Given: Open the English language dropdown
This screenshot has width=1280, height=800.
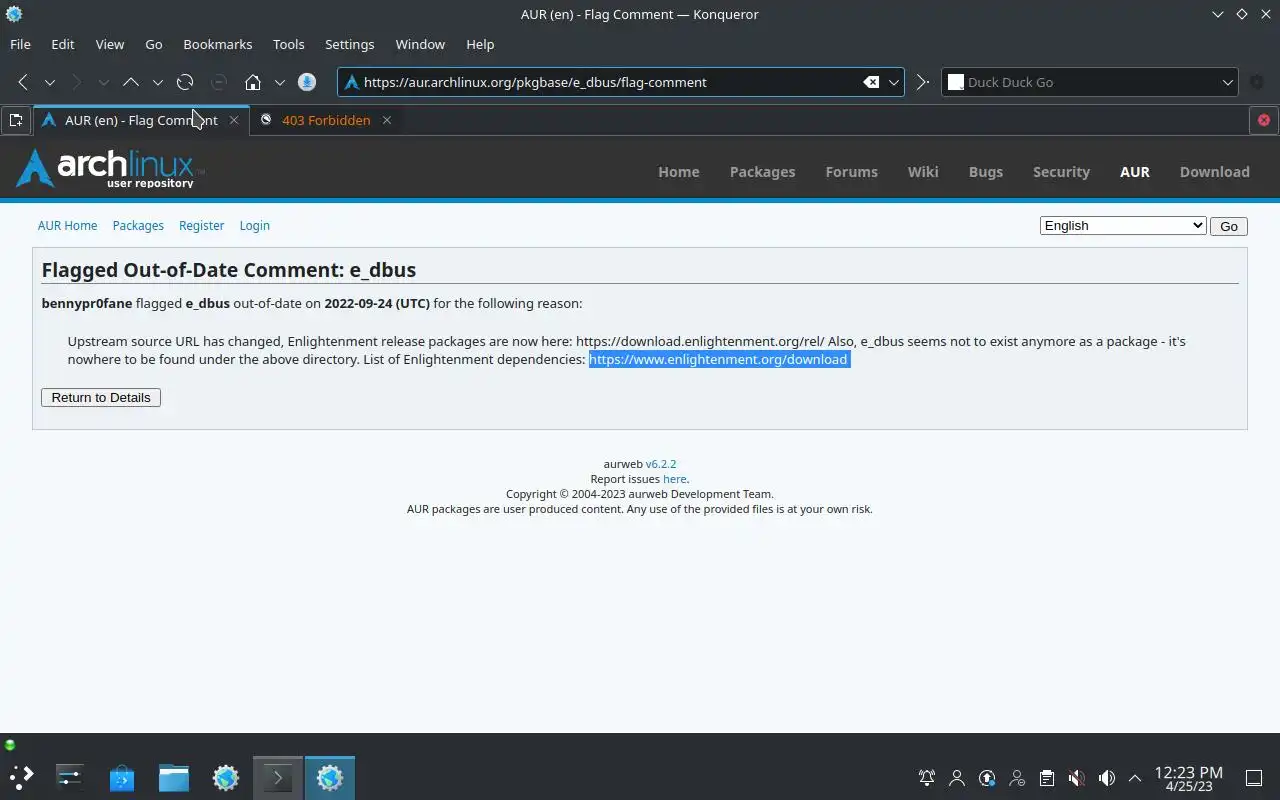Looking at the screenshot, I should [1123, 226].
